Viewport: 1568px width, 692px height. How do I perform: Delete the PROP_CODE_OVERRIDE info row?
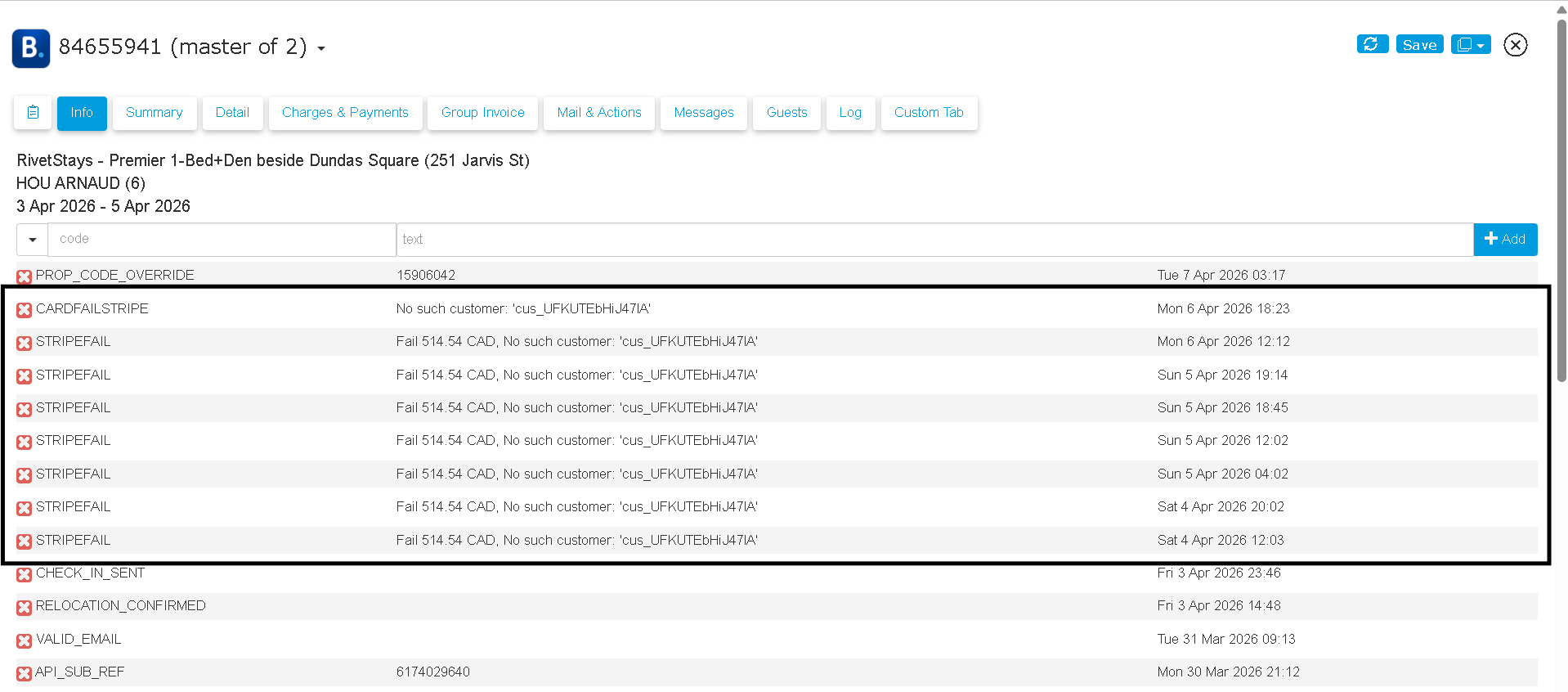(25, 276)
